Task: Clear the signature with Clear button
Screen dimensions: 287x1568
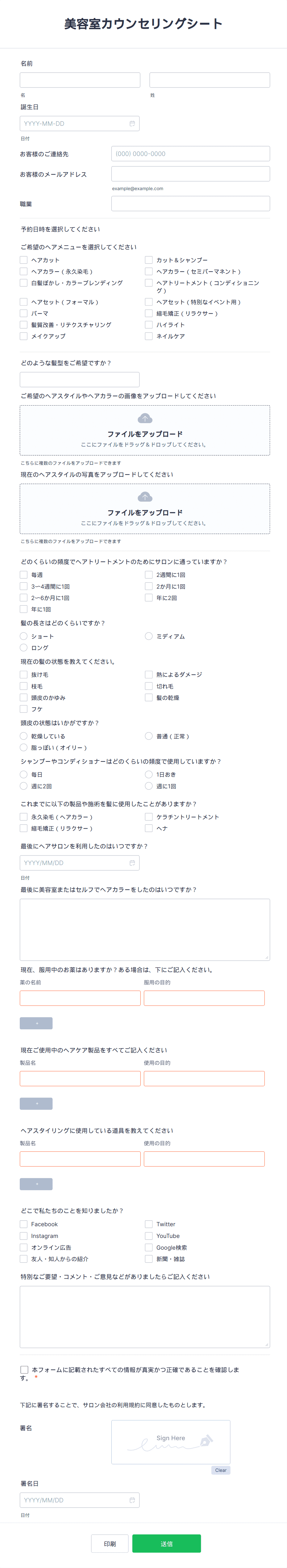Action: click(221, 1470)
